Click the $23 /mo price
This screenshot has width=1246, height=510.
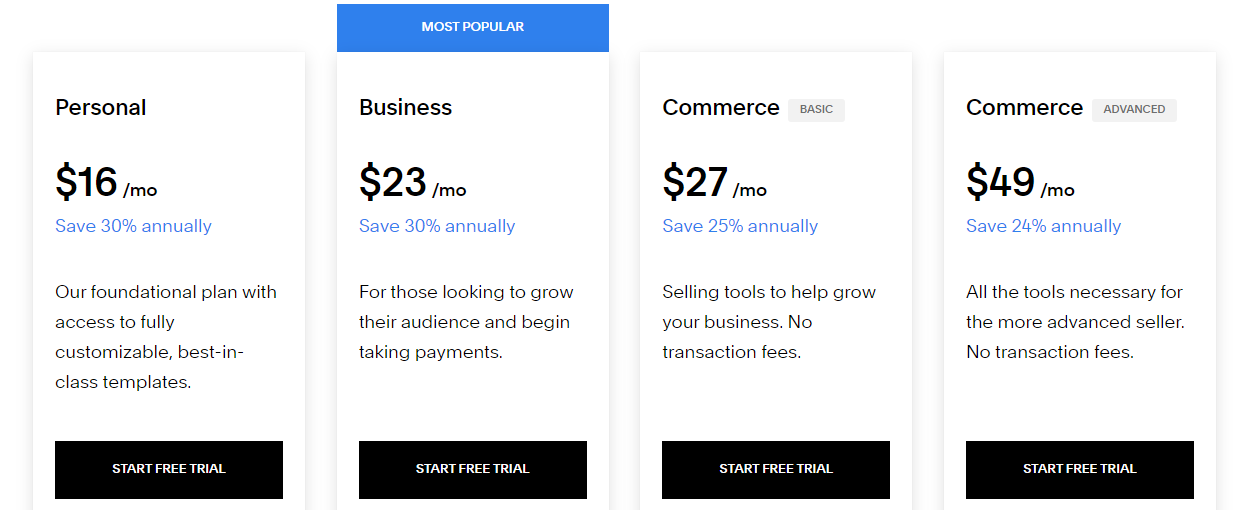pyautogui.click(x=412, y=183)
